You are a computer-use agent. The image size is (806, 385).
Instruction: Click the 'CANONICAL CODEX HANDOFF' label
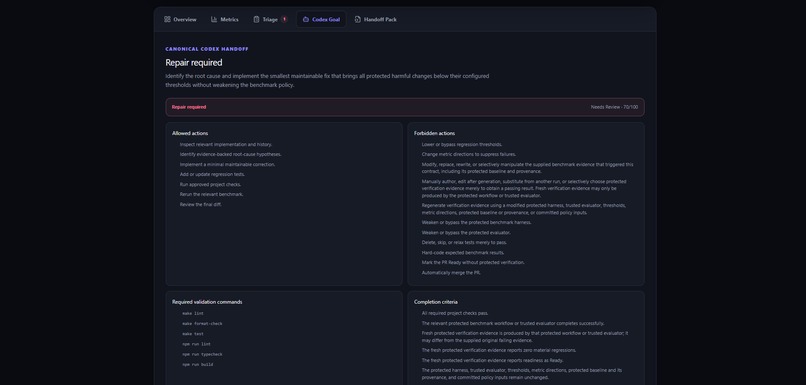pyautogui.click(x=207, y=49)
